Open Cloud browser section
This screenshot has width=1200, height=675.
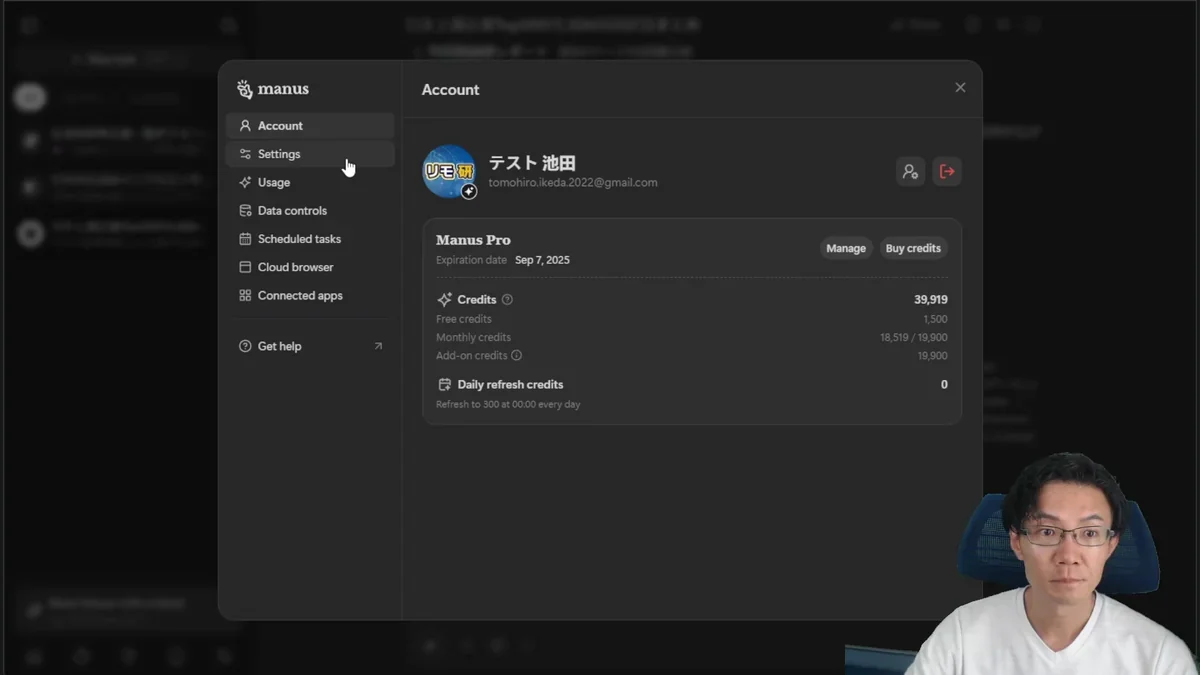[310, 267]
